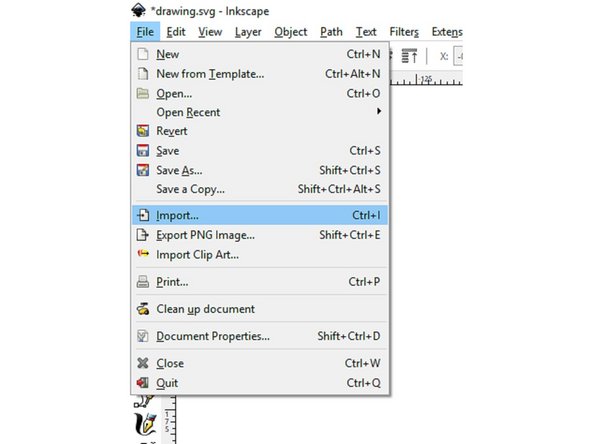This screenshot has height=444, width=592.
Task: Click the Shift+Ctrl+D shortcut text
Action: click(348, 336)
